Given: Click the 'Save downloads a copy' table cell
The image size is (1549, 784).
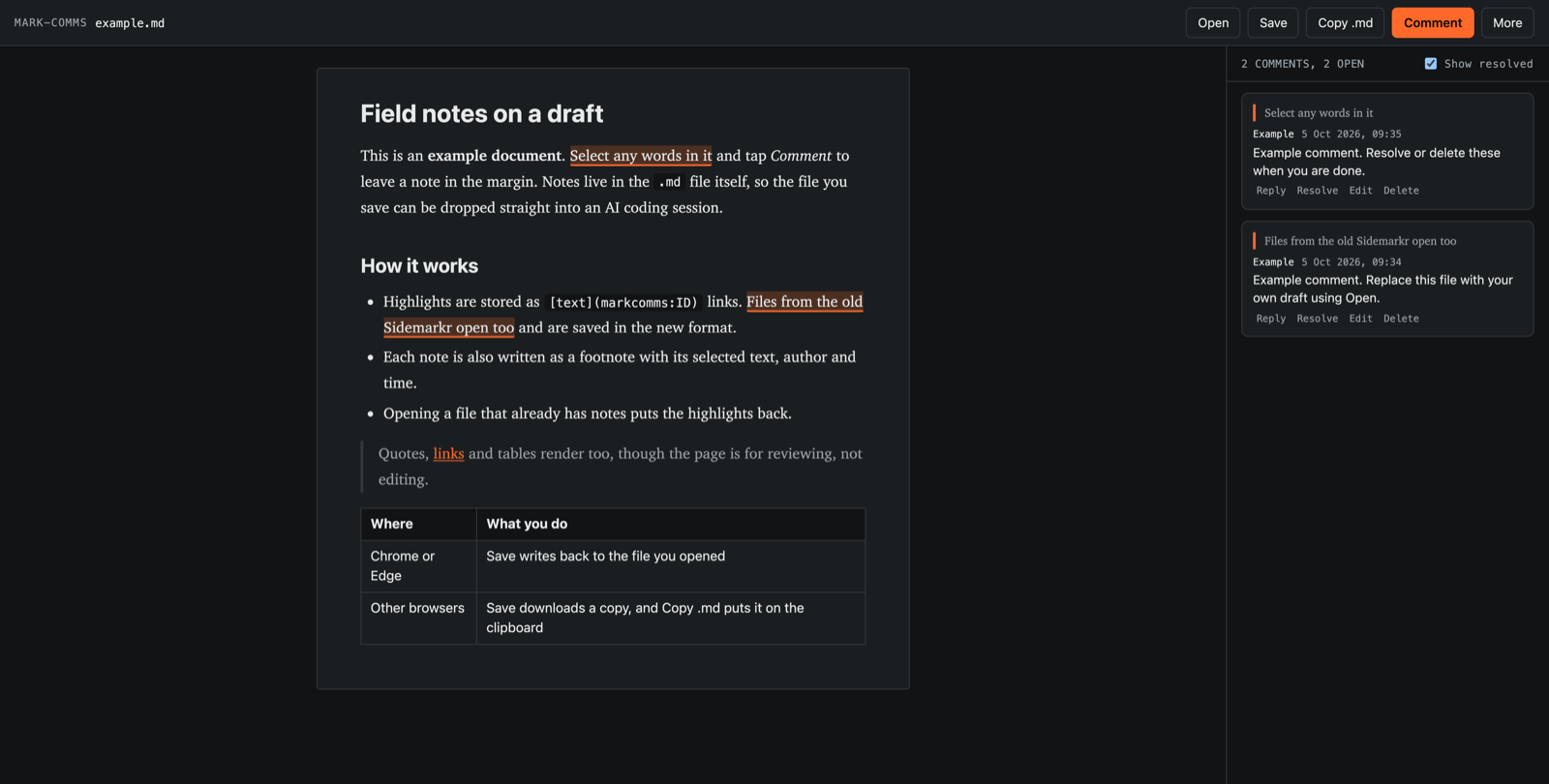Looking at the screenshot, I should [671, 618].
